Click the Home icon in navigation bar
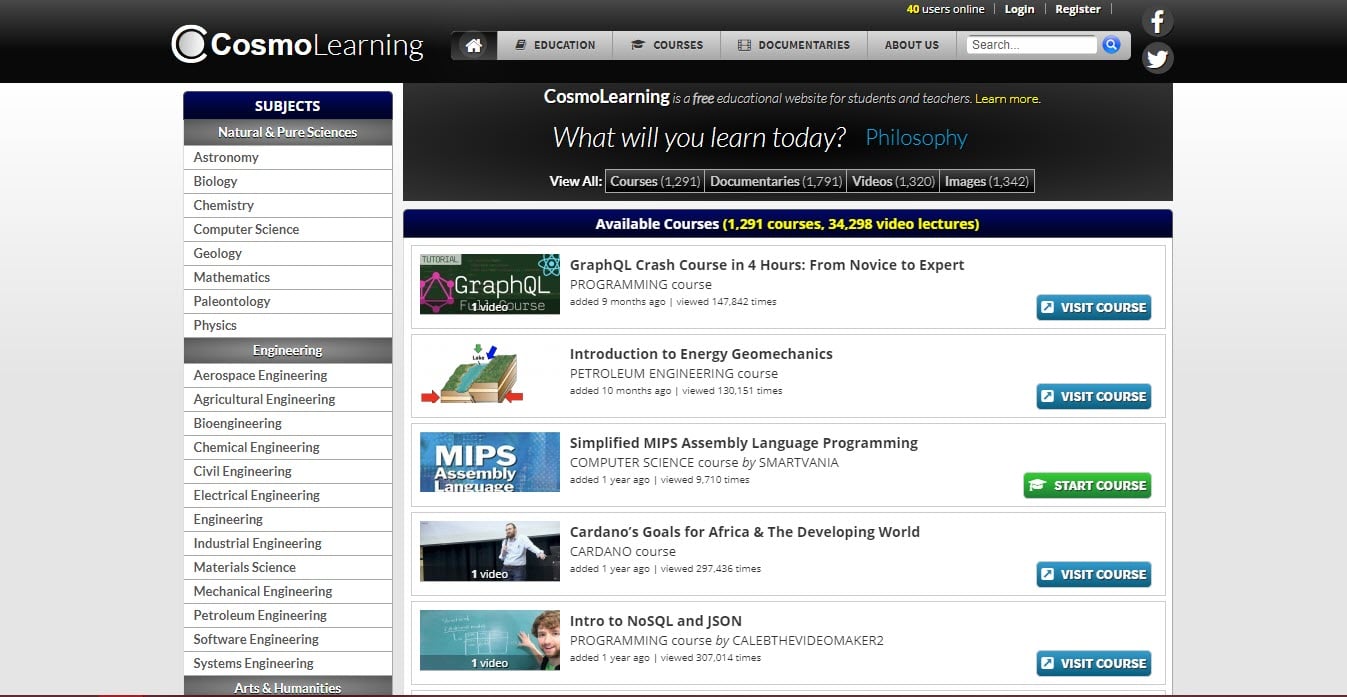1347x697 pixels. (x=474, y=45)
